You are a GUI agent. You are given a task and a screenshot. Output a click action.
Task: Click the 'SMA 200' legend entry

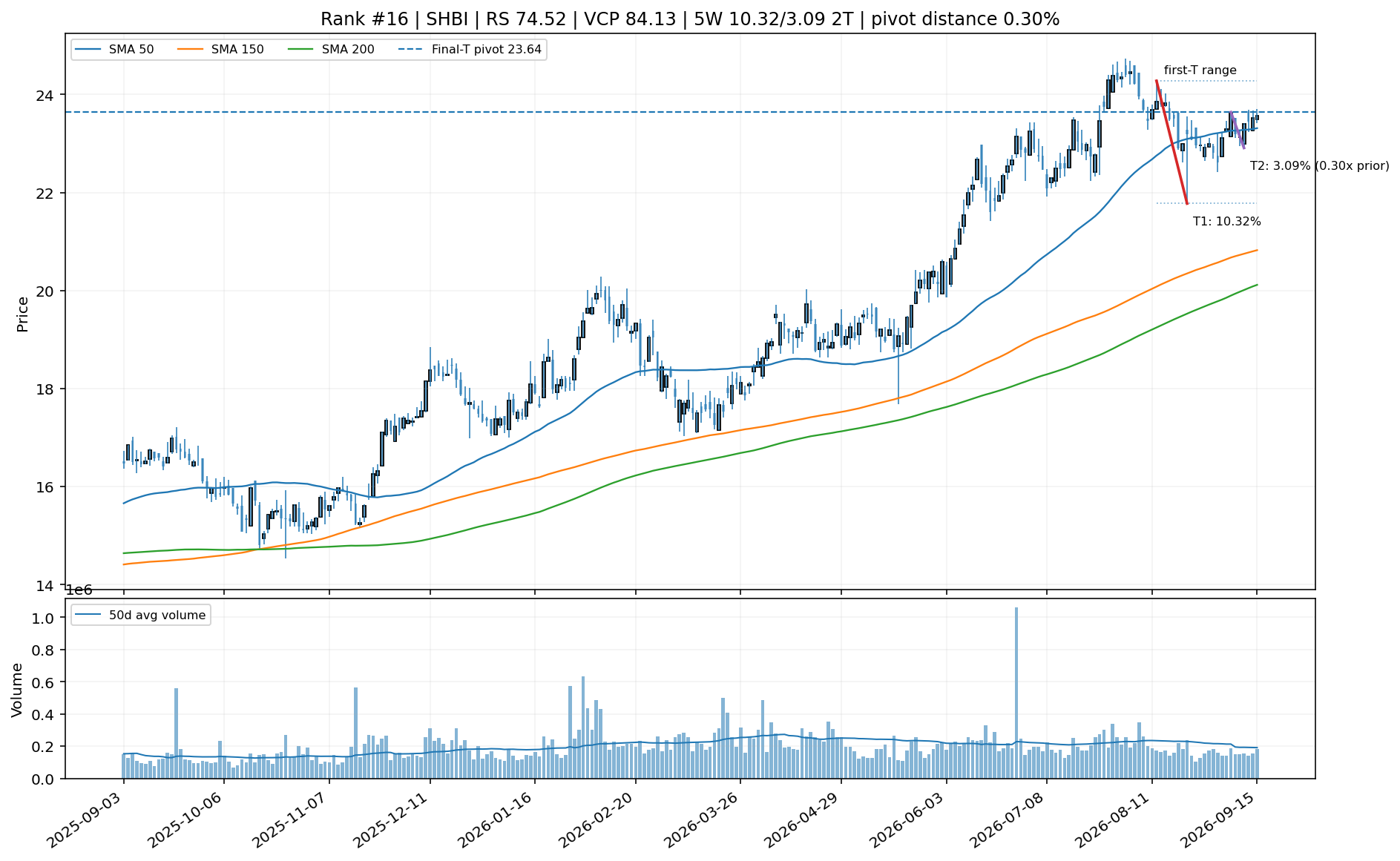click(332, 50)
